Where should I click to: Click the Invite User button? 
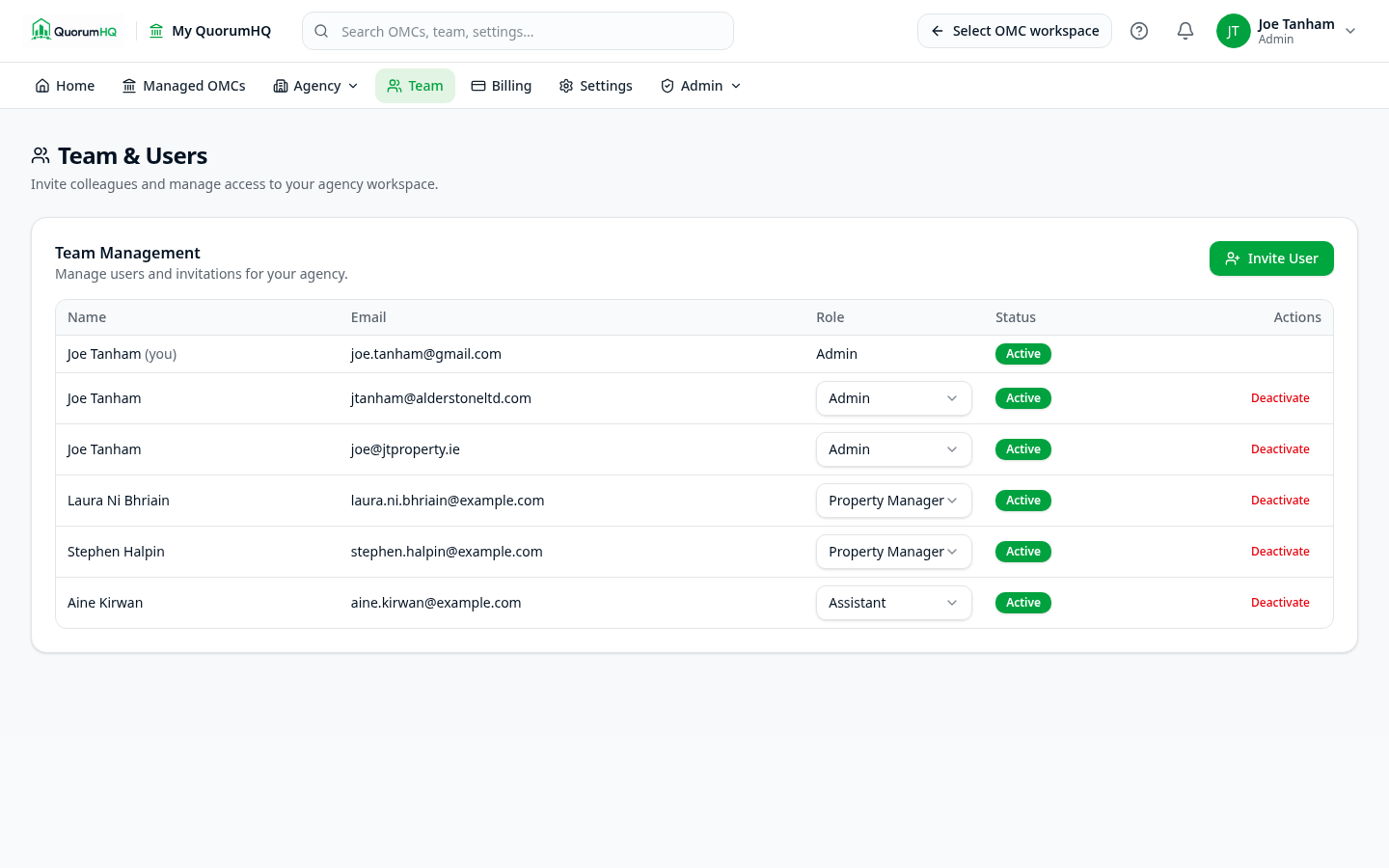pyautogui.click(x=1271, y=258)
